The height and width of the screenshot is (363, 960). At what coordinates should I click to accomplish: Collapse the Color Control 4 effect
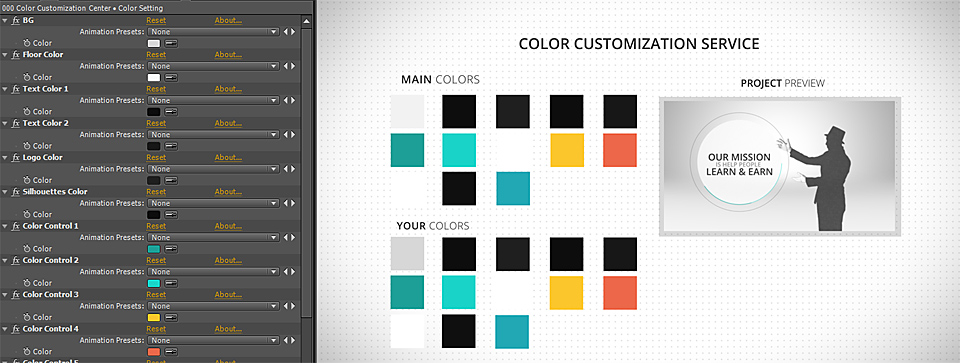point(5,329)
